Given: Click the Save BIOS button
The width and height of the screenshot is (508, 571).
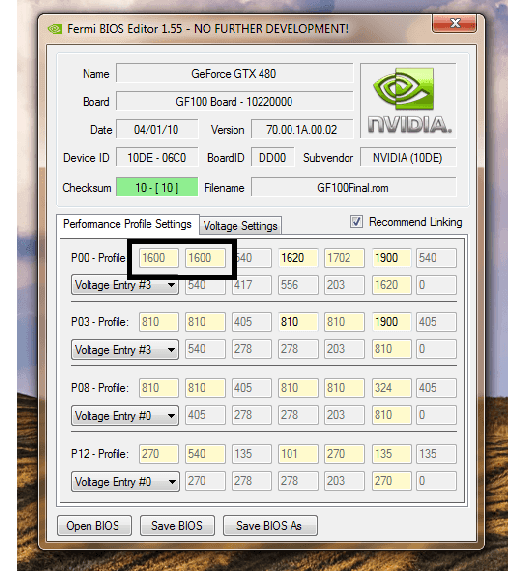Looking at the screenshot, I should click(x=177, y=525).
